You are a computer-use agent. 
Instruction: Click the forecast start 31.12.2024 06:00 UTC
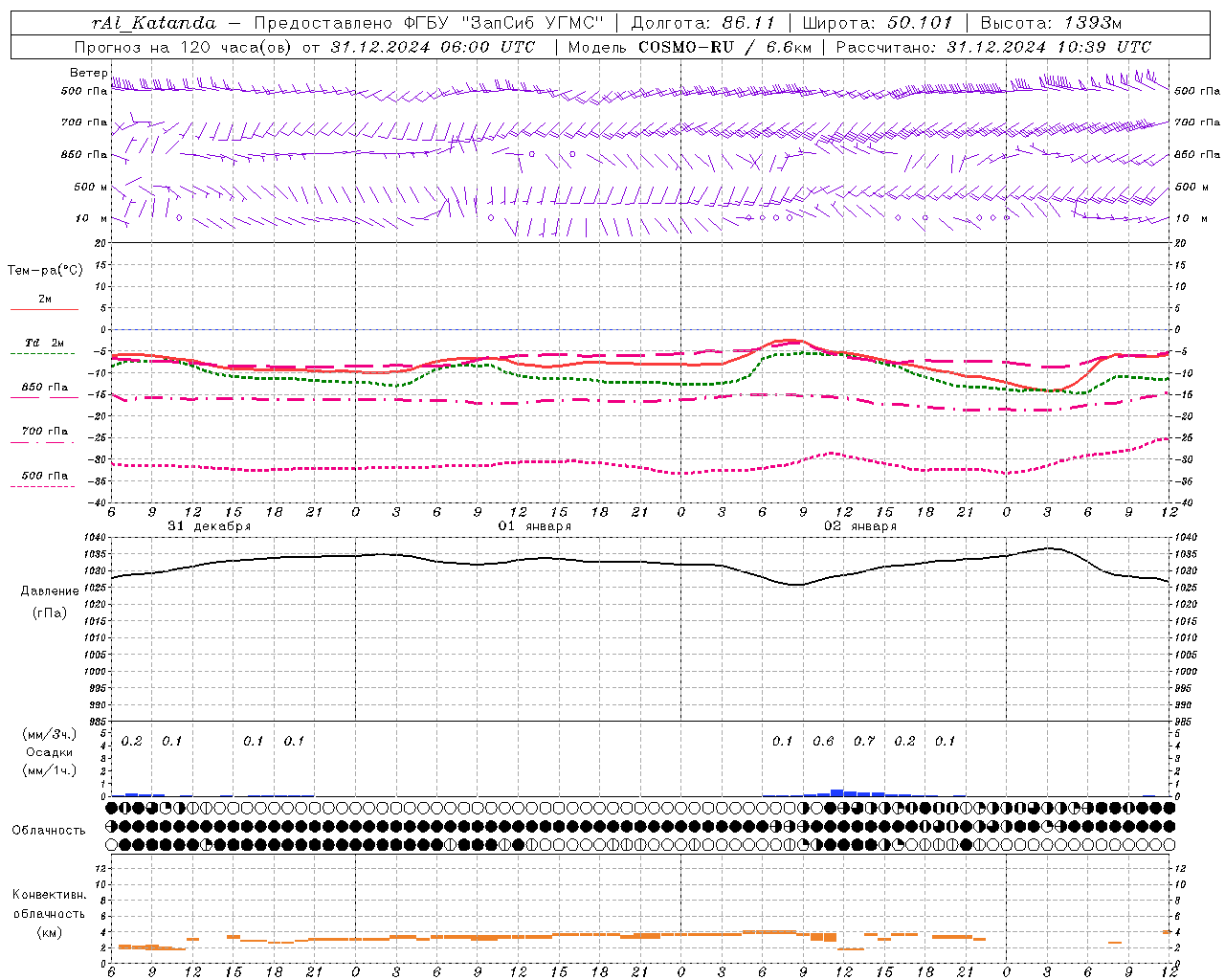coord(433,47)
